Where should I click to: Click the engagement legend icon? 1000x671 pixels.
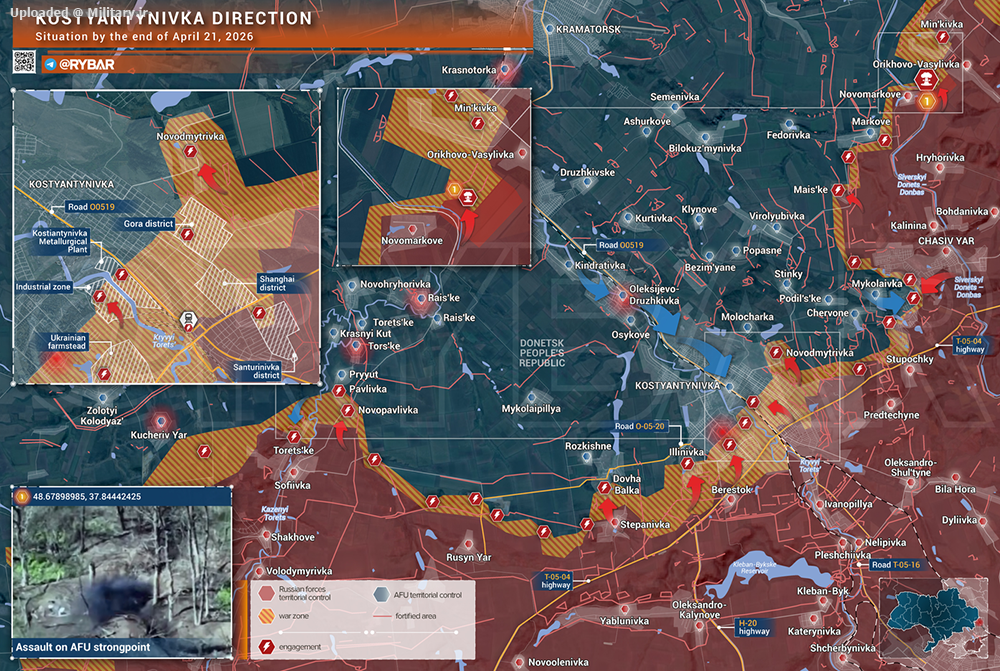(x=267, y=647)
